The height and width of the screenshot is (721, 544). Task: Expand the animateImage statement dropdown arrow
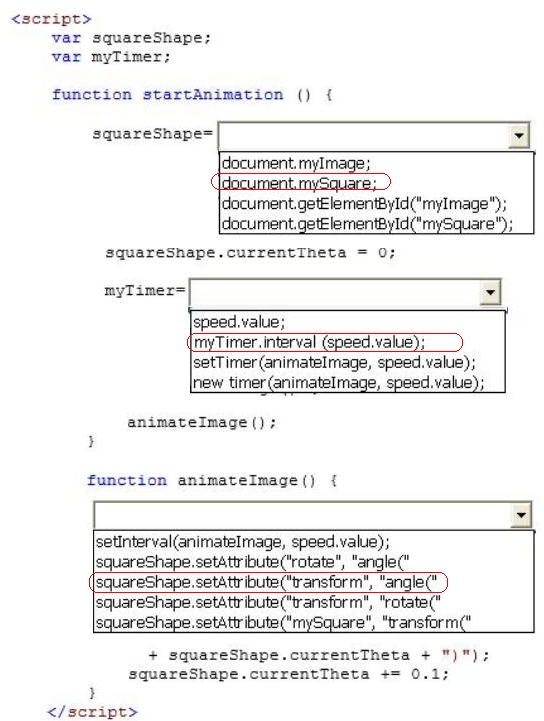[x=521, y=515]
